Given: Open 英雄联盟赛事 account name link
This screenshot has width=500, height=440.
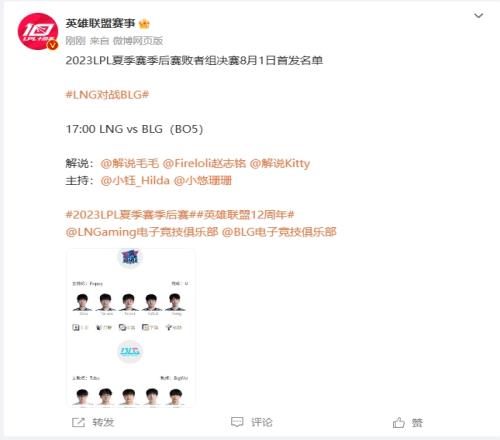Looking at the screenshot, I should click(100, 23).
